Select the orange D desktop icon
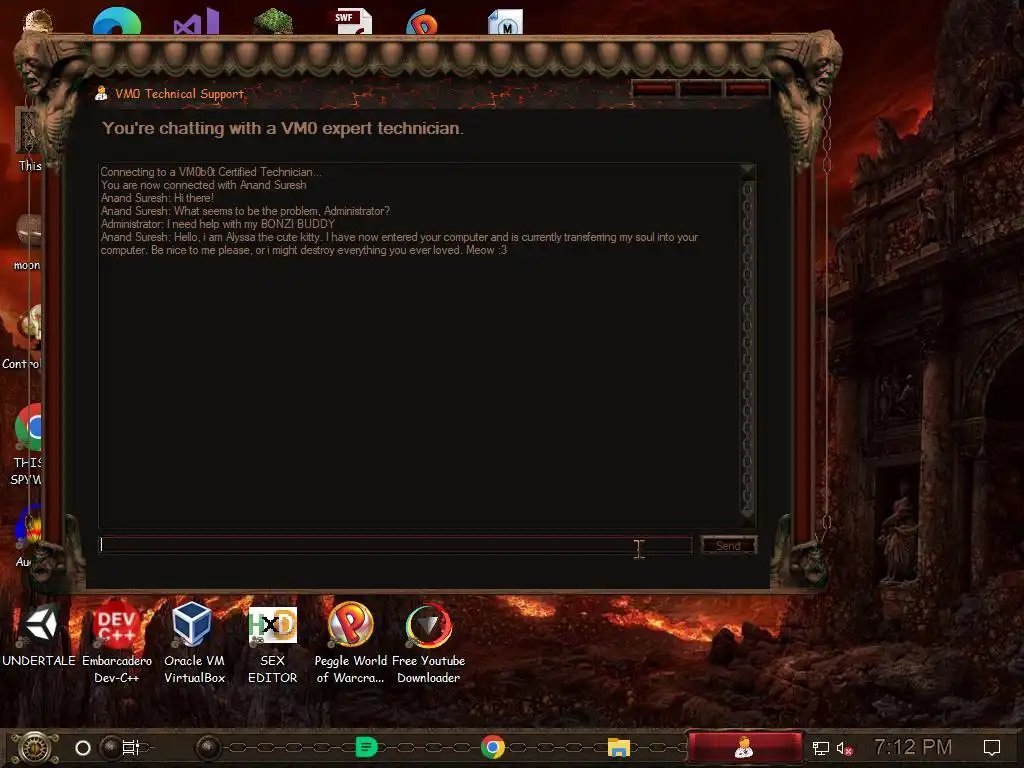Image resolution: width=1024 pixels, height=768 pixels. tap(422, 21)
